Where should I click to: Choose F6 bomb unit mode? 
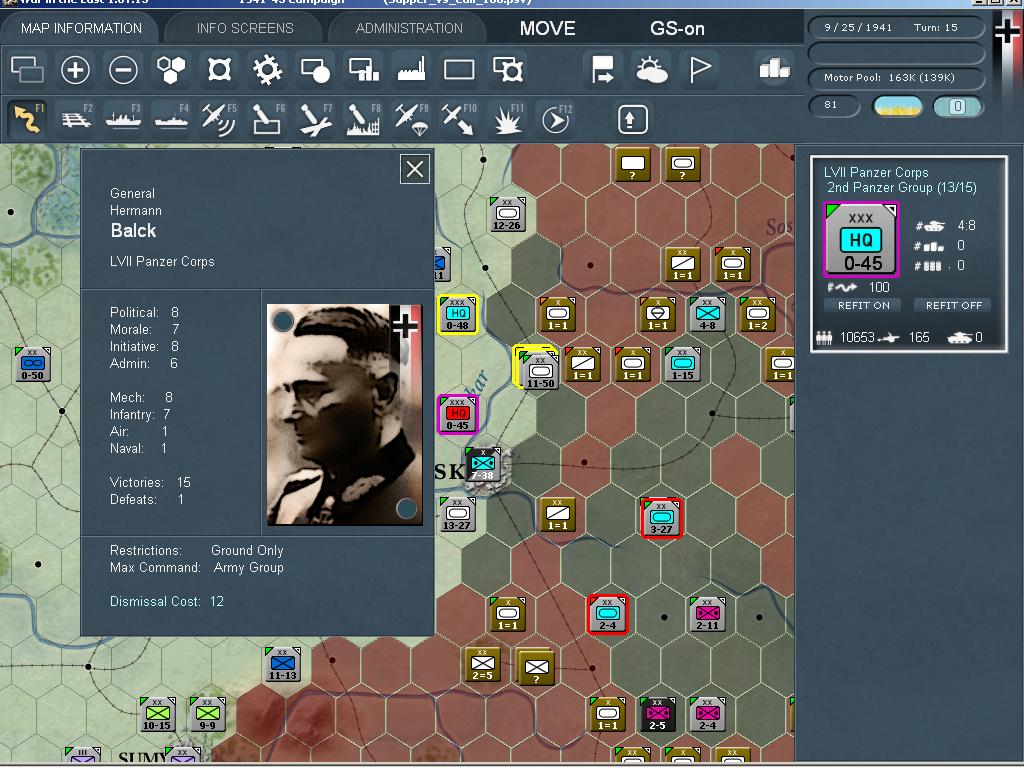tap(268, 119)
